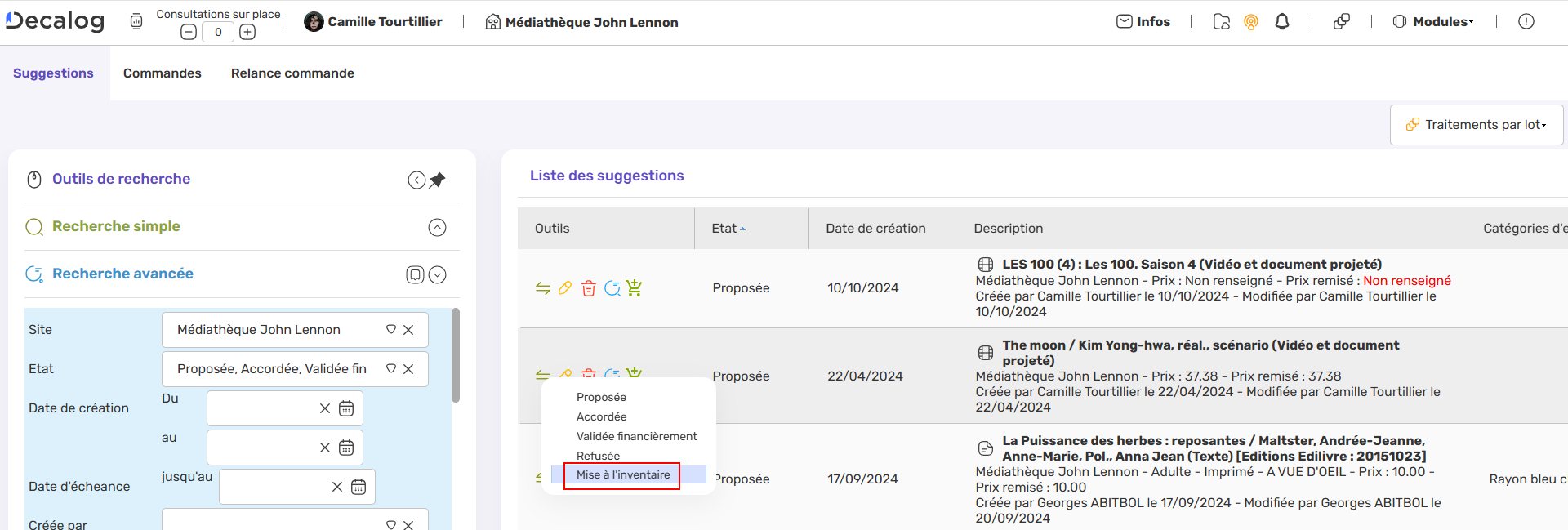This screenshot has height=530, width=1568.
Task: Click the exclamation info icon in header
Action: [x=1526, y=22]
